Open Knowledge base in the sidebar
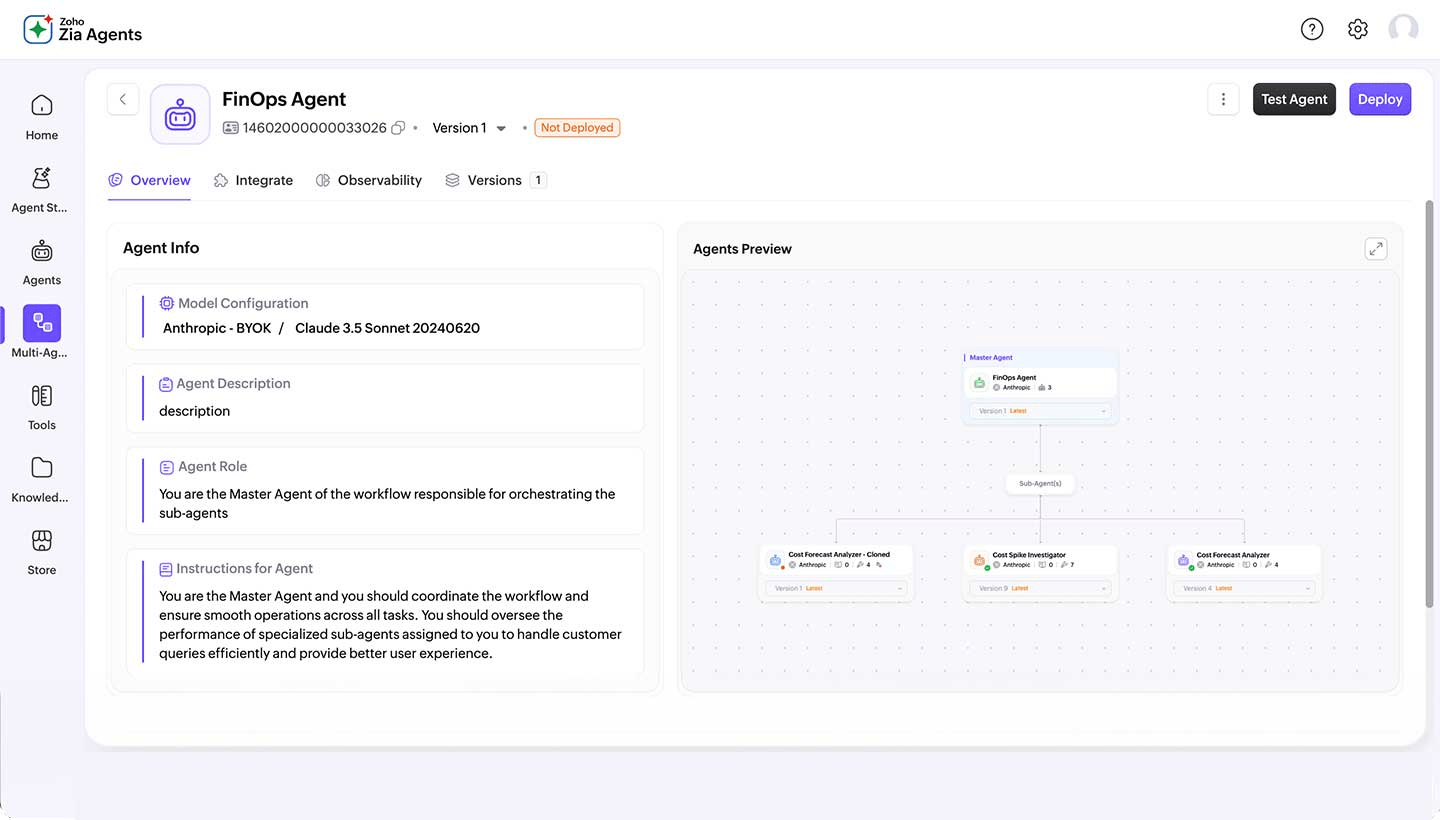This screenshot has height=820, width=1440. point(42,479)
